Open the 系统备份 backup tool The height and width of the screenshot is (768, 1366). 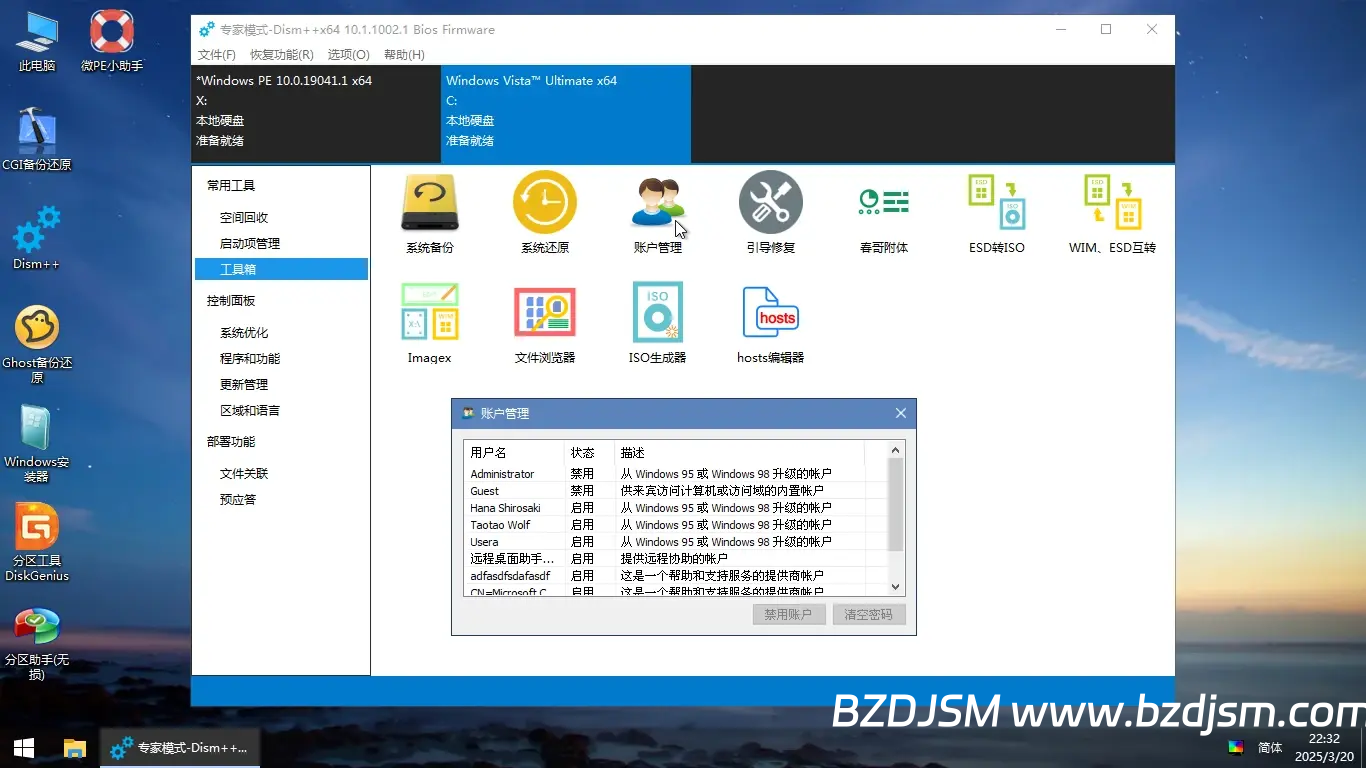point(429,213)
